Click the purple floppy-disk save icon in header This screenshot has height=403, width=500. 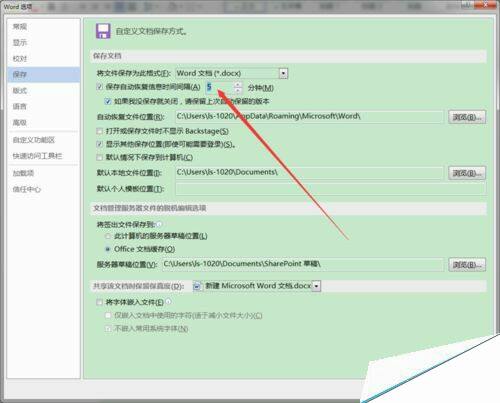[x=103, y=31]
